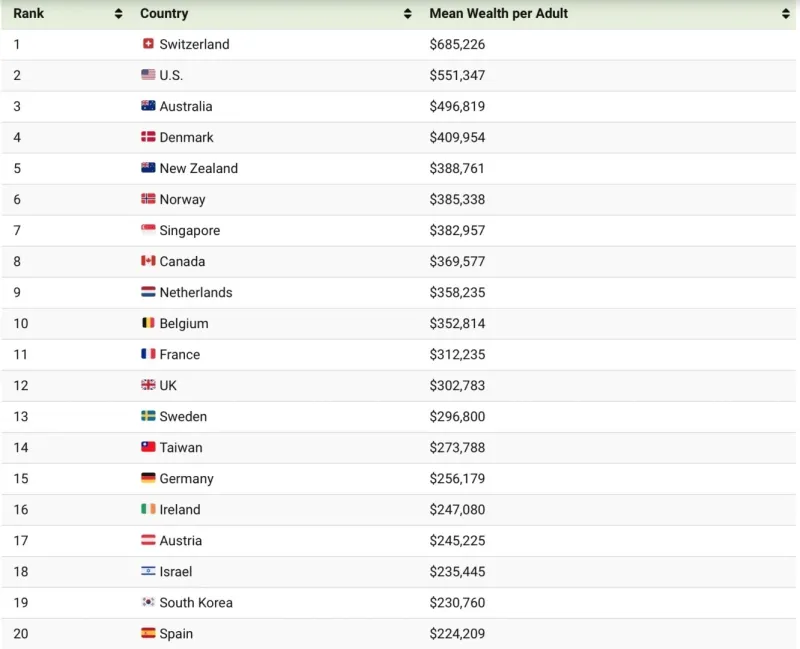Click the Australia flag icon
This screenshot has height=649, width=800.
[x=148, y=106]
